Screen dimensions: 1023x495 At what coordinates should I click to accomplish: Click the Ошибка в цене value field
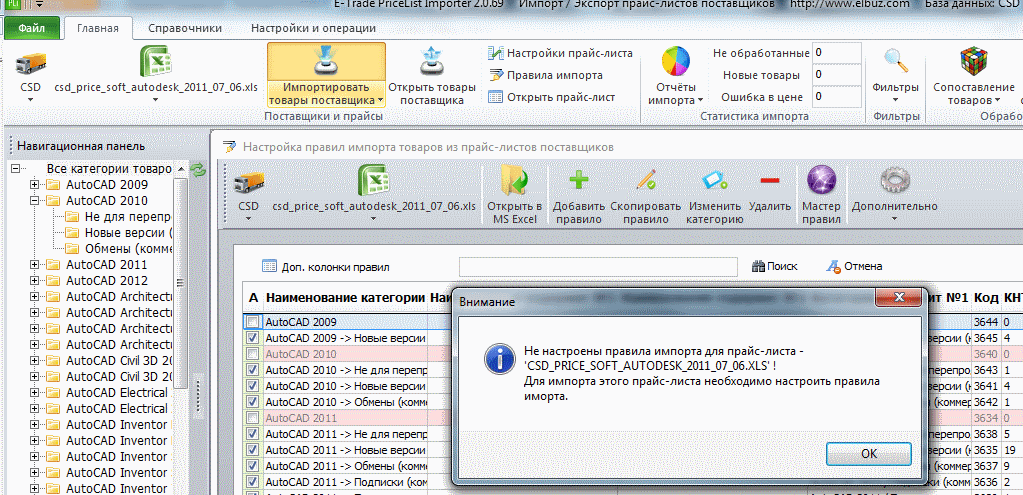click(836, 97)
